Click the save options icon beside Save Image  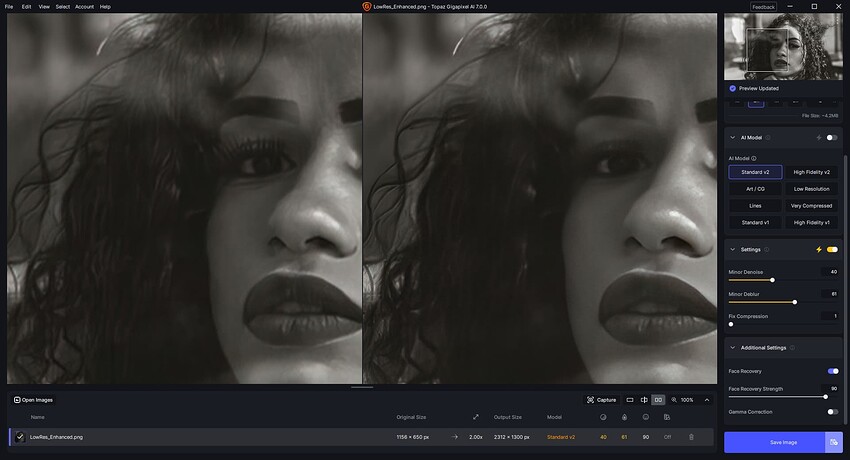coord(834,442)
